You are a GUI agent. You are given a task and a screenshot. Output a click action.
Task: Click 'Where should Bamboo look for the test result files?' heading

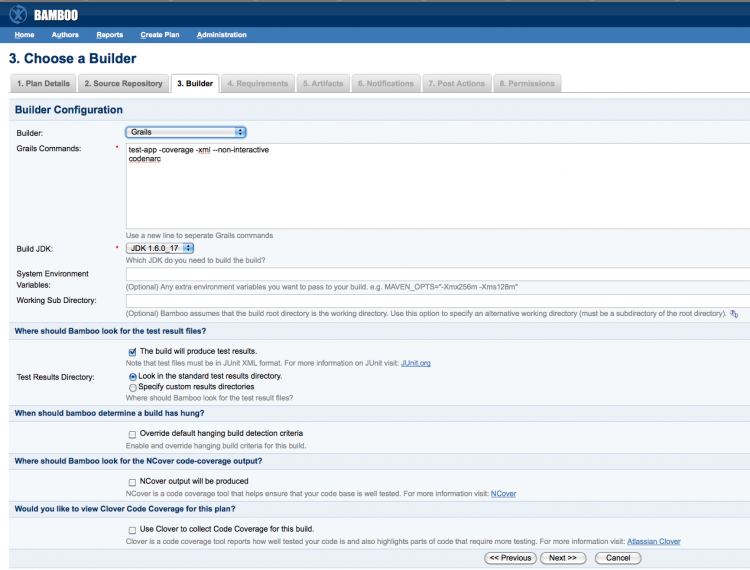(x=110, y=331)
